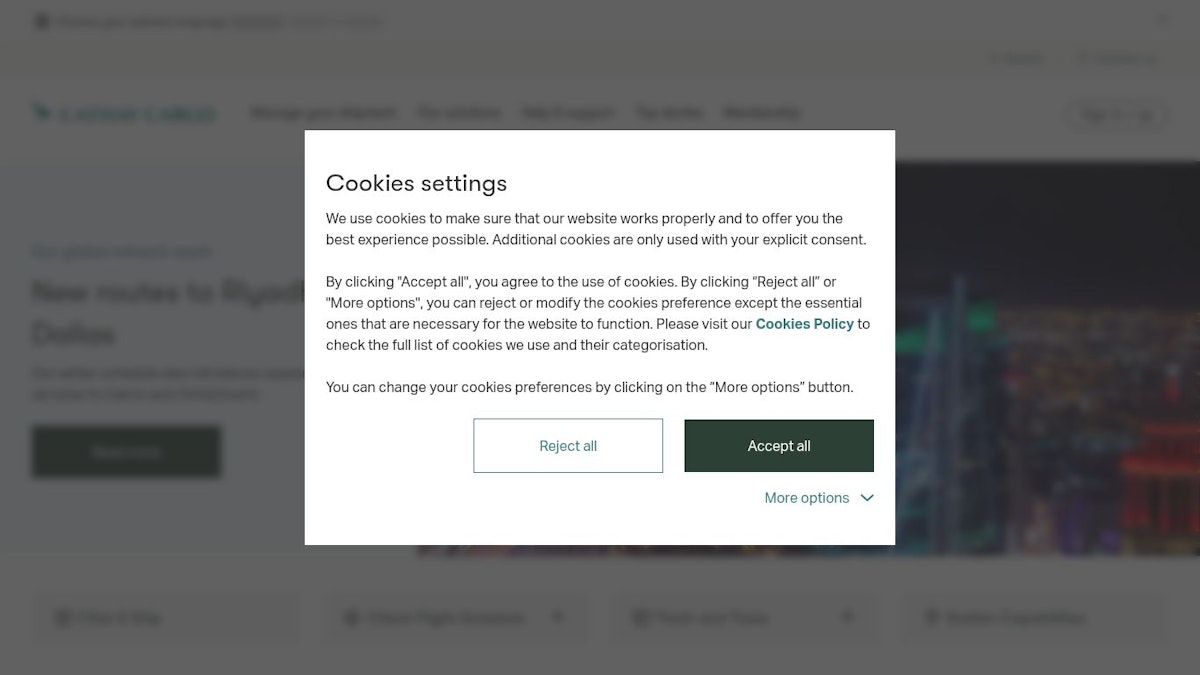Dismiss the top language banner
This screenshot has height=675, width=1200.
click(1161, 19)
